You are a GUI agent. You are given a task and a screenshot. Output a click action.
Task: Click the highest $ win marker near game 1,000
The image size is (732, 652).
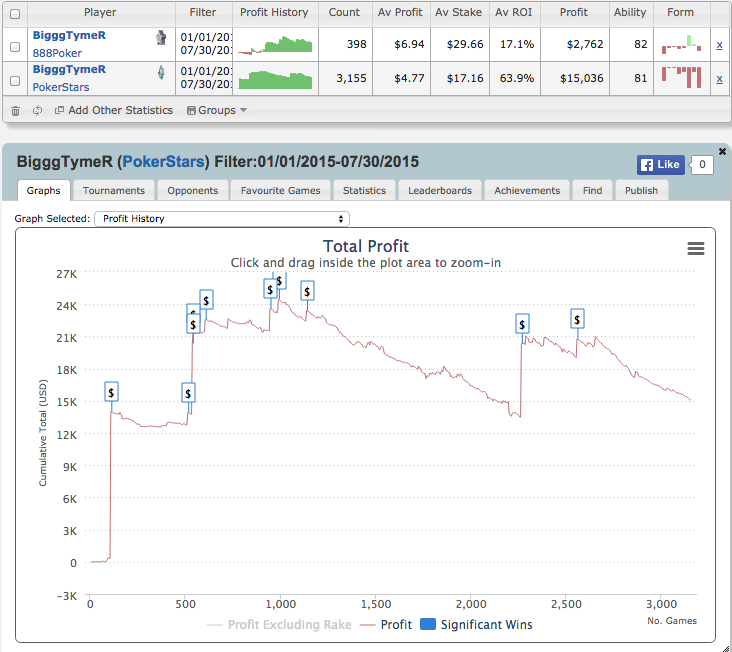pyautogui.click(x=280, y=280)
